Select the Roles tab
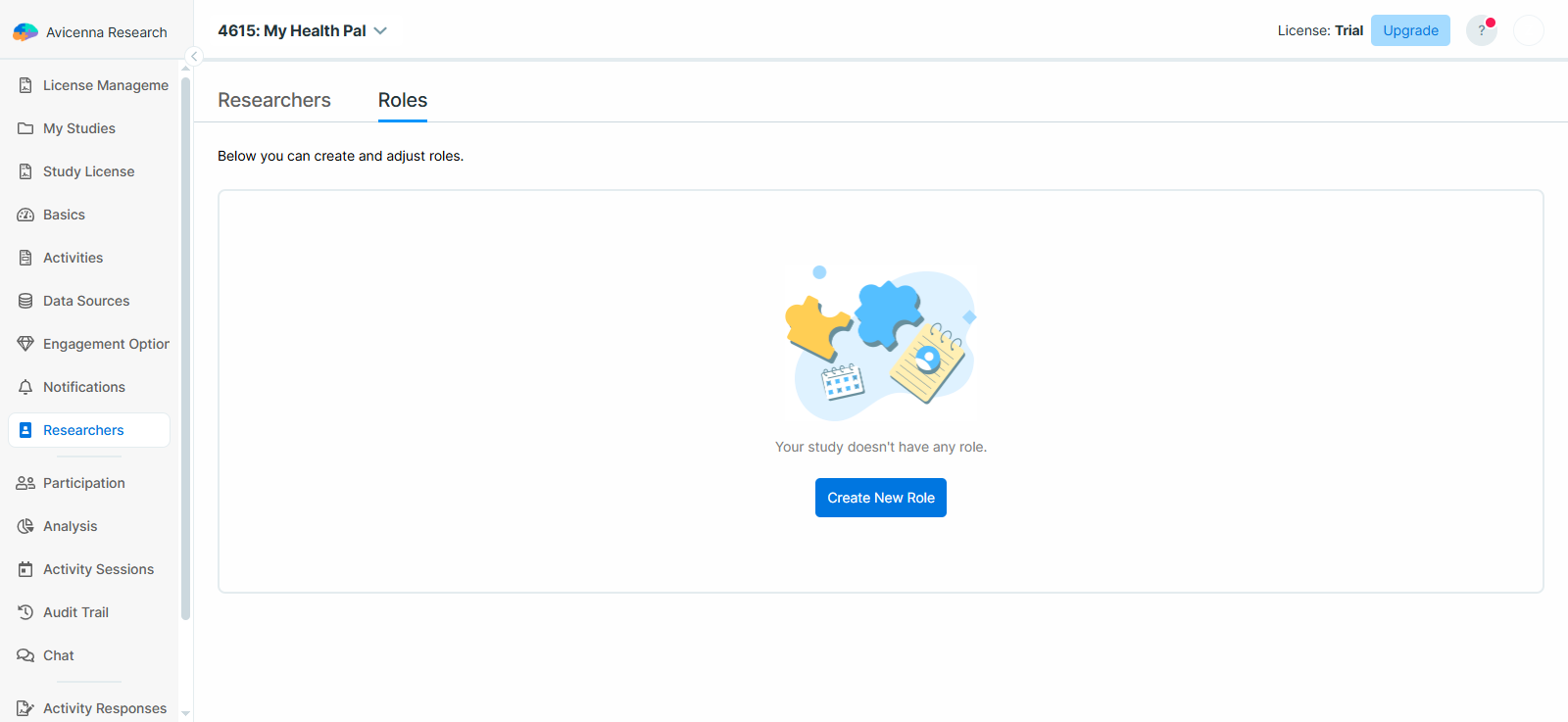Image resolution: width=1568 pixels, height=722 pixels. [403, 100]
